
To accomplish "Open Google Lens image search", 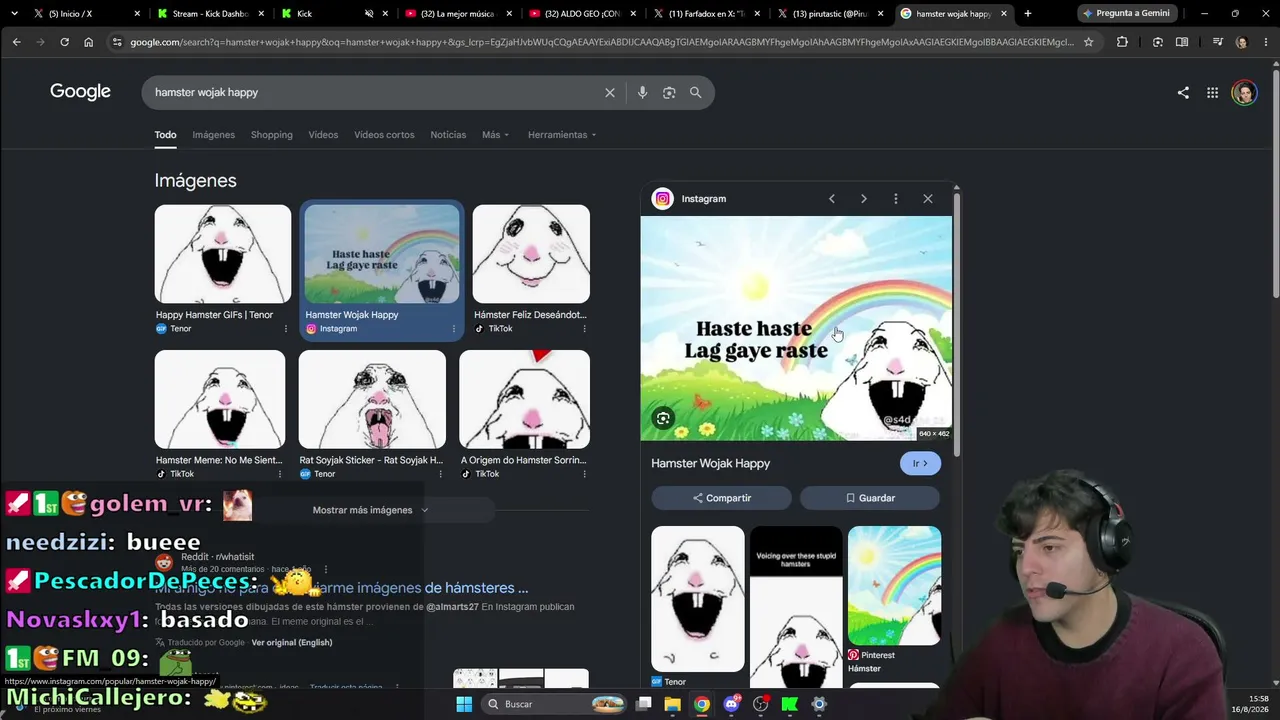I will (x=669, y=92).
